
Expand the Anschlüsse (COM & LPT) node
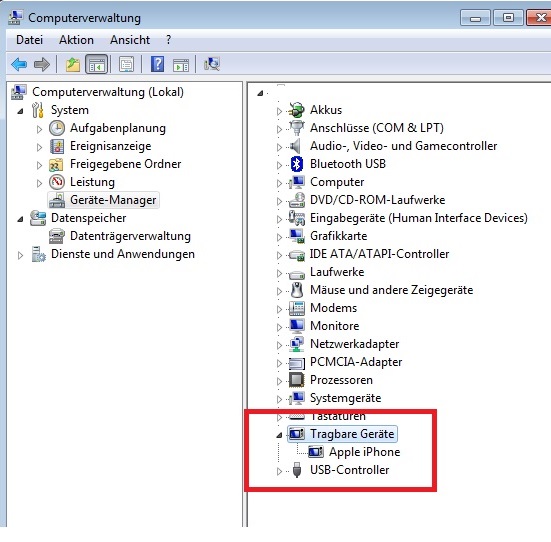coord(279,129)
